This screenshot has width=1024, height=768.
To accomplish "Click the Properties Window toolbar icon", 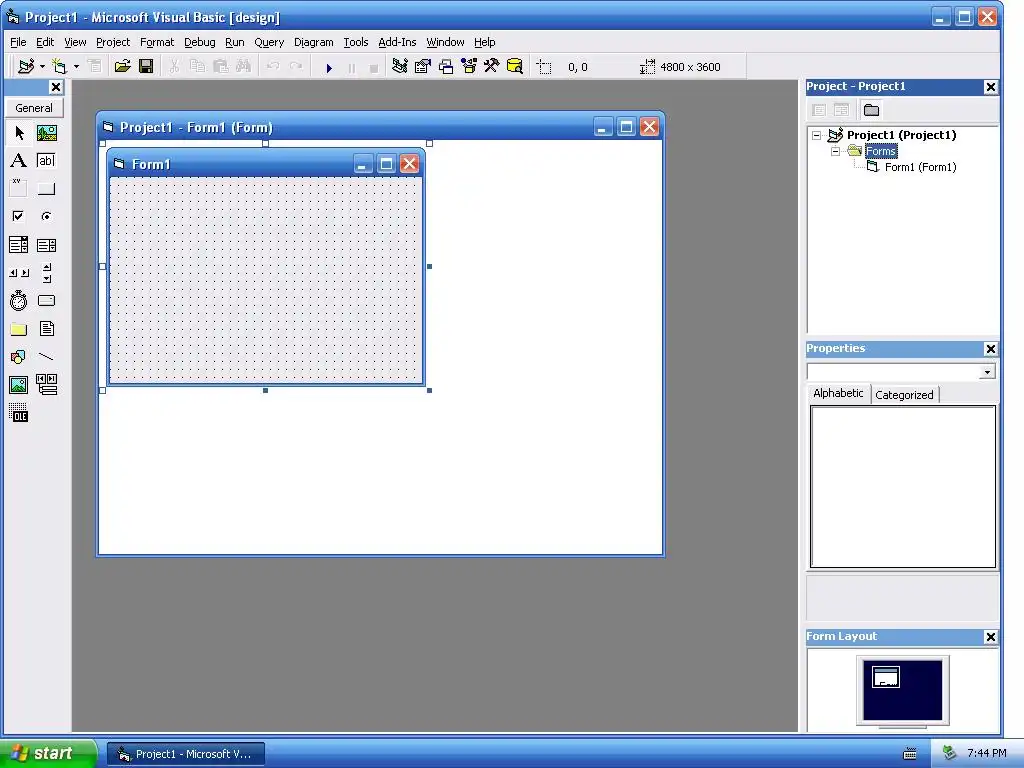I will point(423,67).
